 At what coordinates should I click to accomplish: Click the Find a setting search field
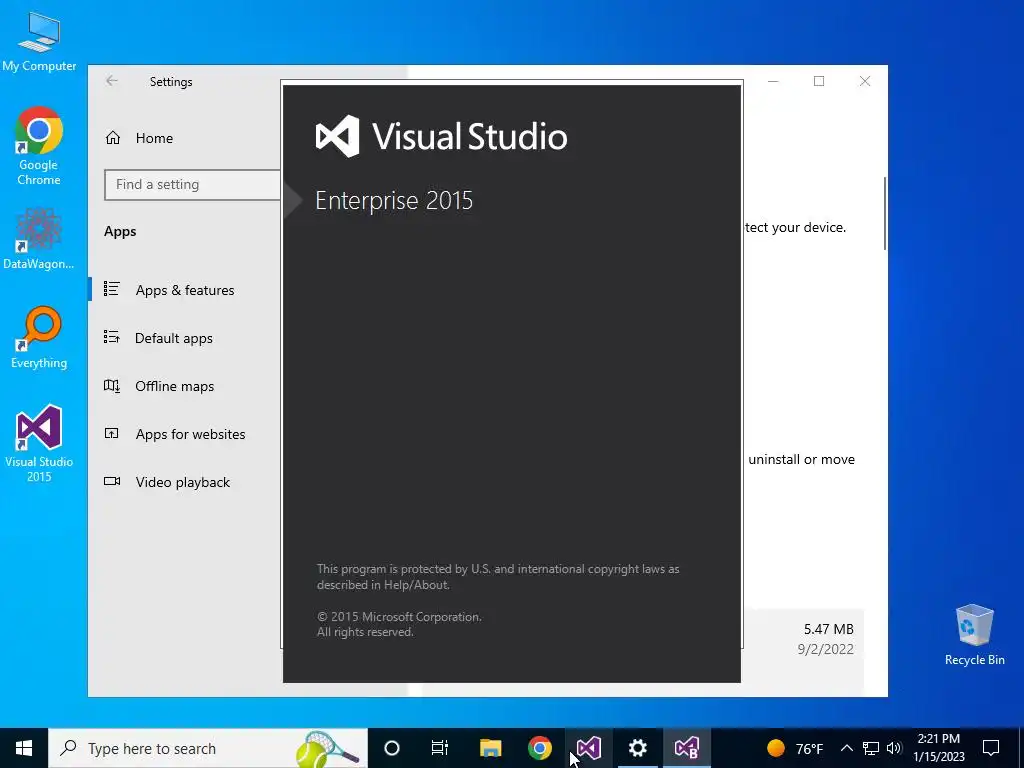[x=193, y=185]
